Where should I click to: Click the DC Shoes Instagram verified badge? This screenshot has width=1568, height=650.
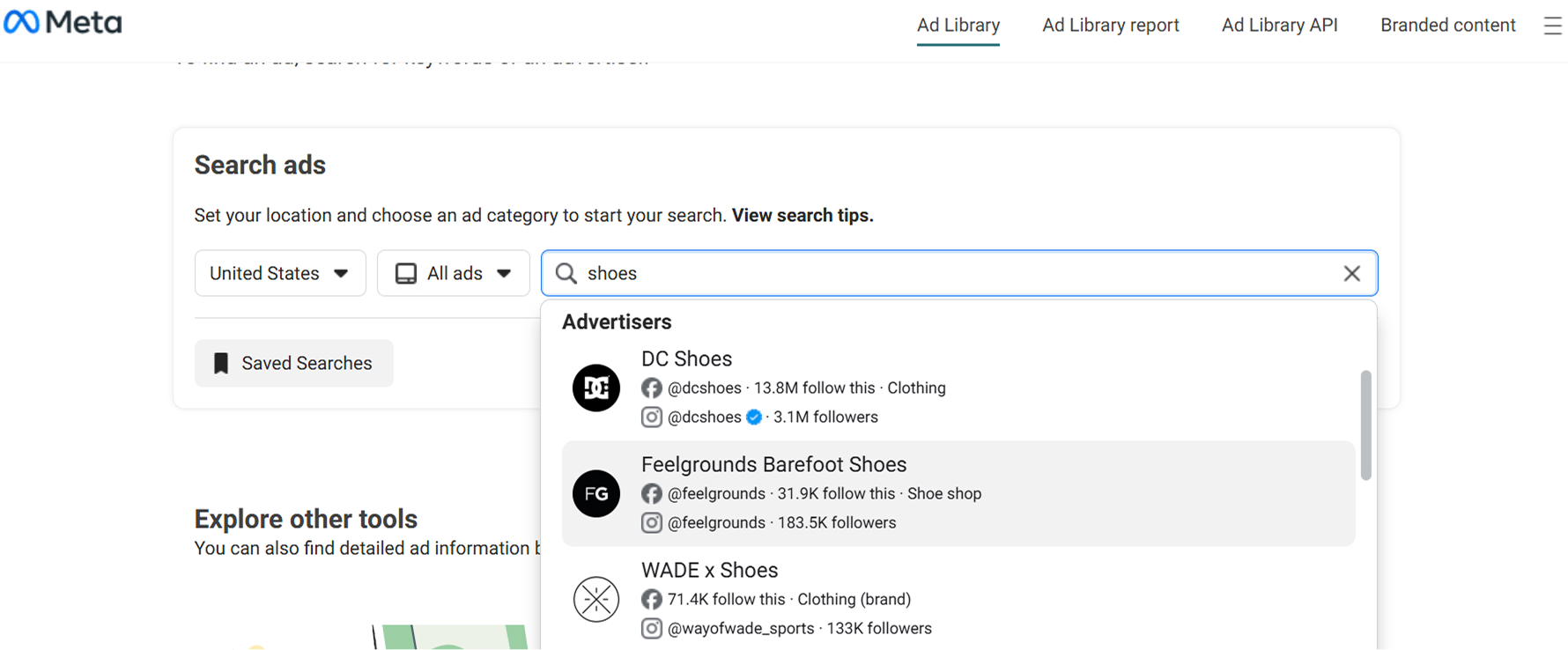tap(754, 417)
